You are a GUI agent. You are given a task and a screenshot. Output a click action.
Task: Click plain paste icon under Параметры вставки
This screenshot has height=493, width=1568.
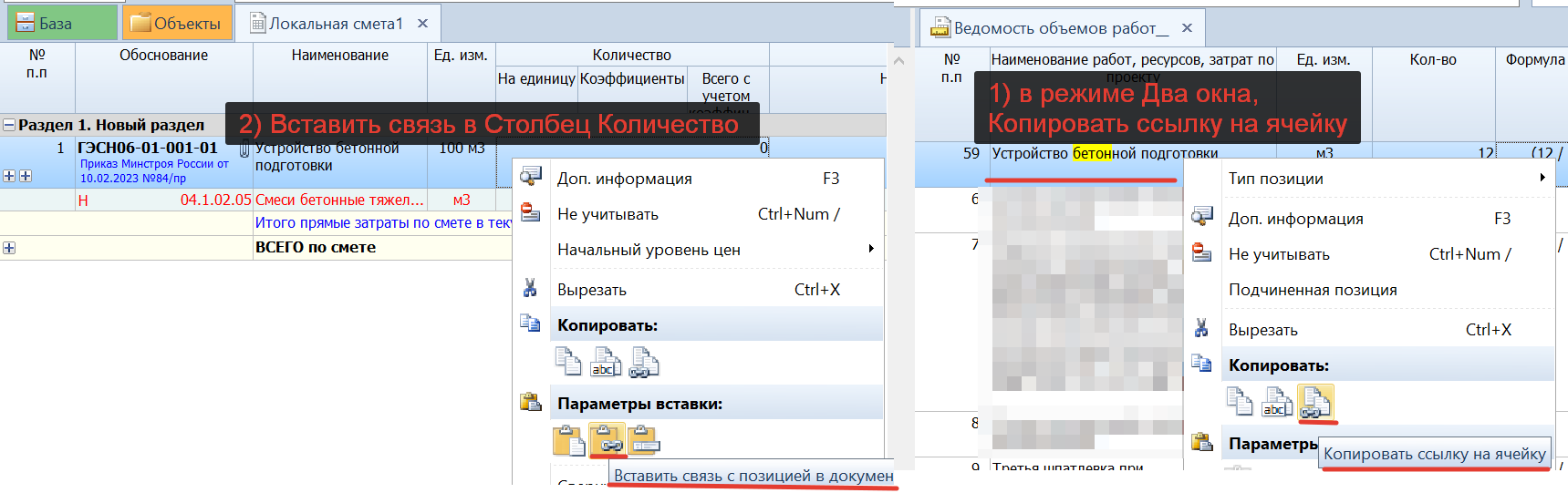coord(568,441)
